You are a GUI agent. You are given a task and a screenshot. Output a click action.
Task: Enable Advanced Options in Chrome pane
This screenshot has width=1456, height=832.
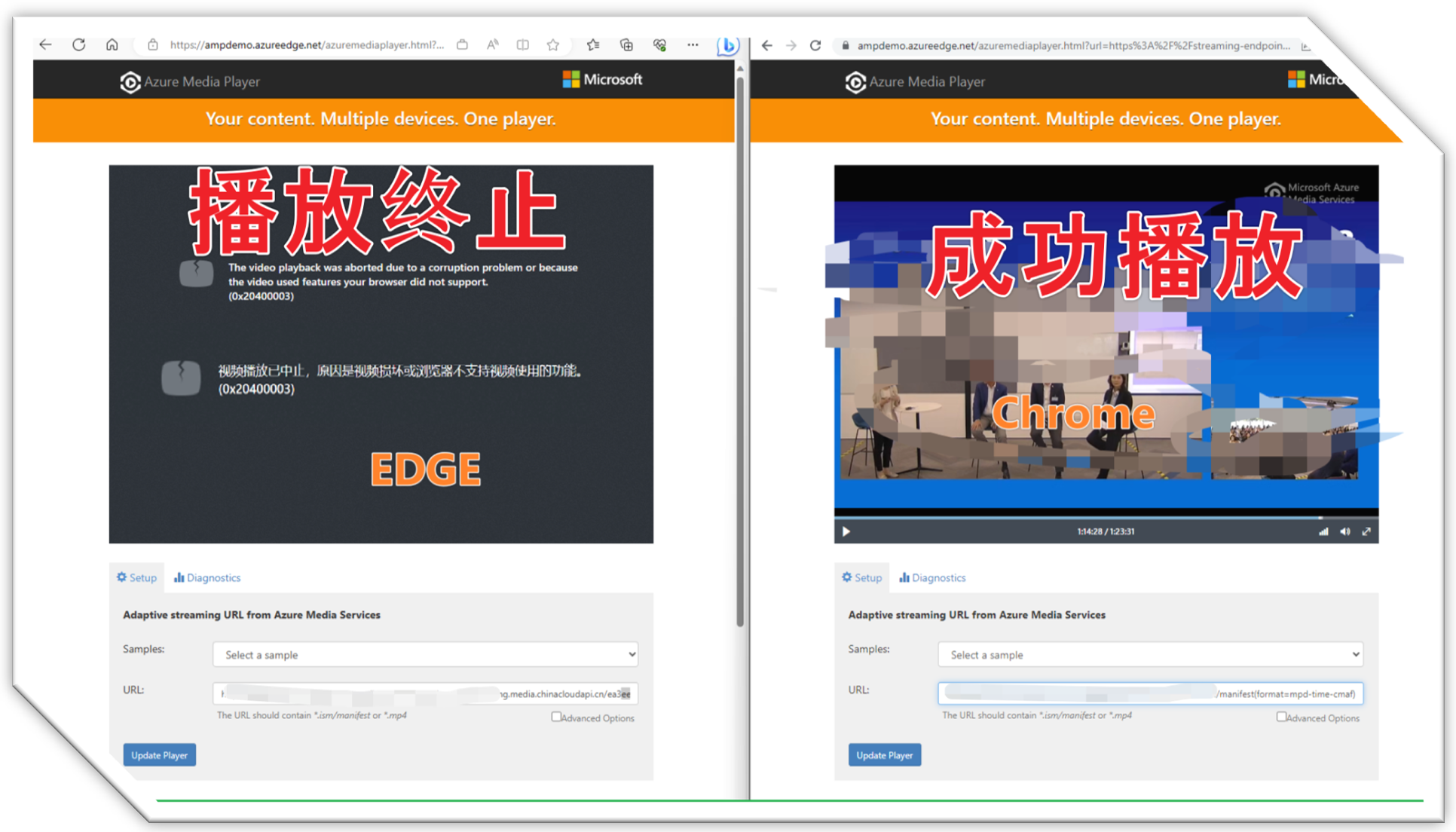coord(1281,717)
